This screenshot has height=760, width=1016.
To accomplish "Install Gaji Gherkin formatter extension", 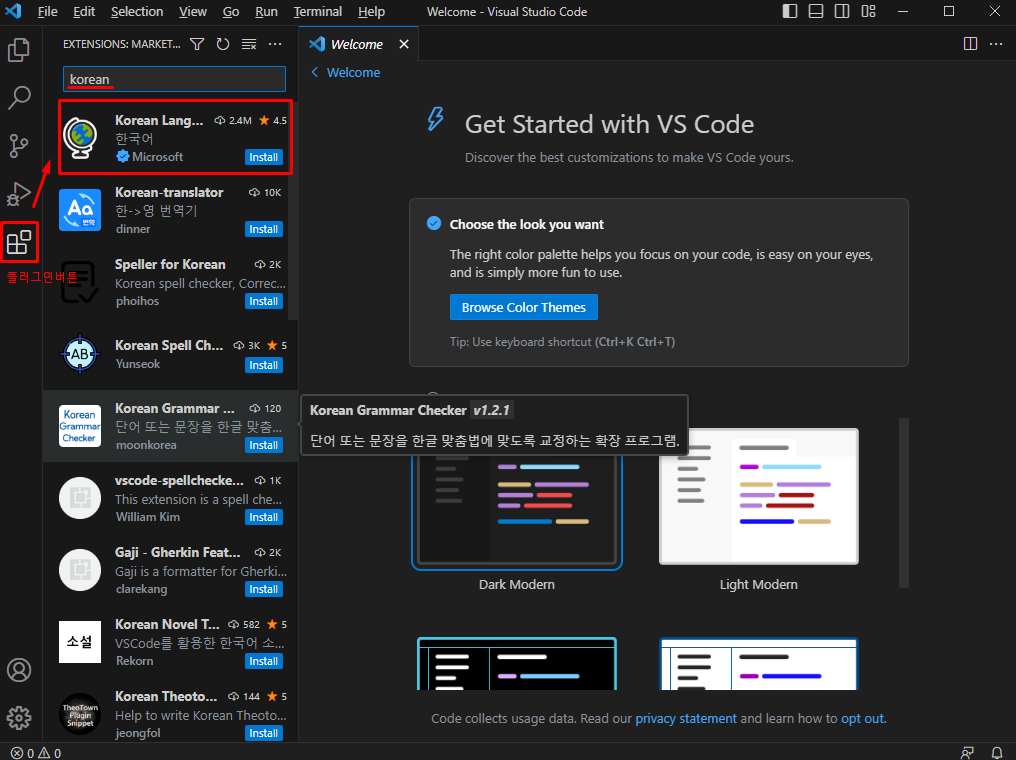I will pos(264,589).
